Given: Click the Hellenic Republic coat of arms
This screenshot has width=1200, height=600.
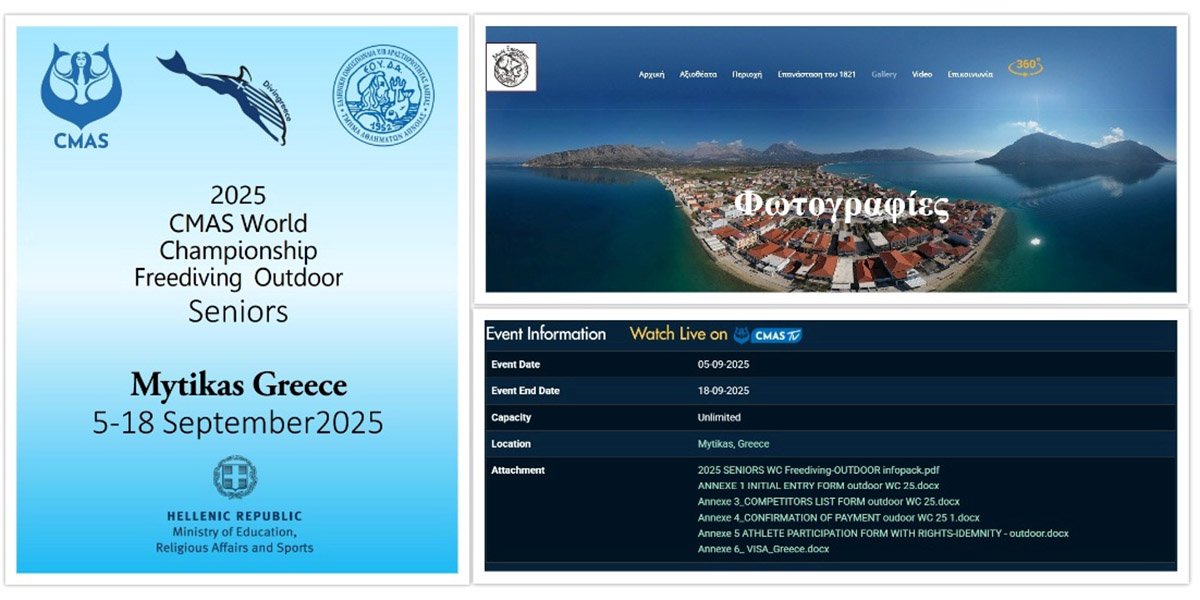Looking at the screenshot, I should point(235,477).
